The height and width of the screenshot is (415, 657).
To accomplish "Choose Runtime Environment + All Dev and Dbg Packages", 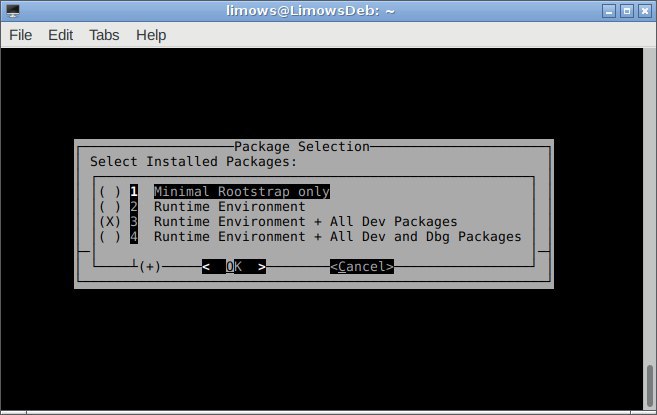I will [310, 236].
